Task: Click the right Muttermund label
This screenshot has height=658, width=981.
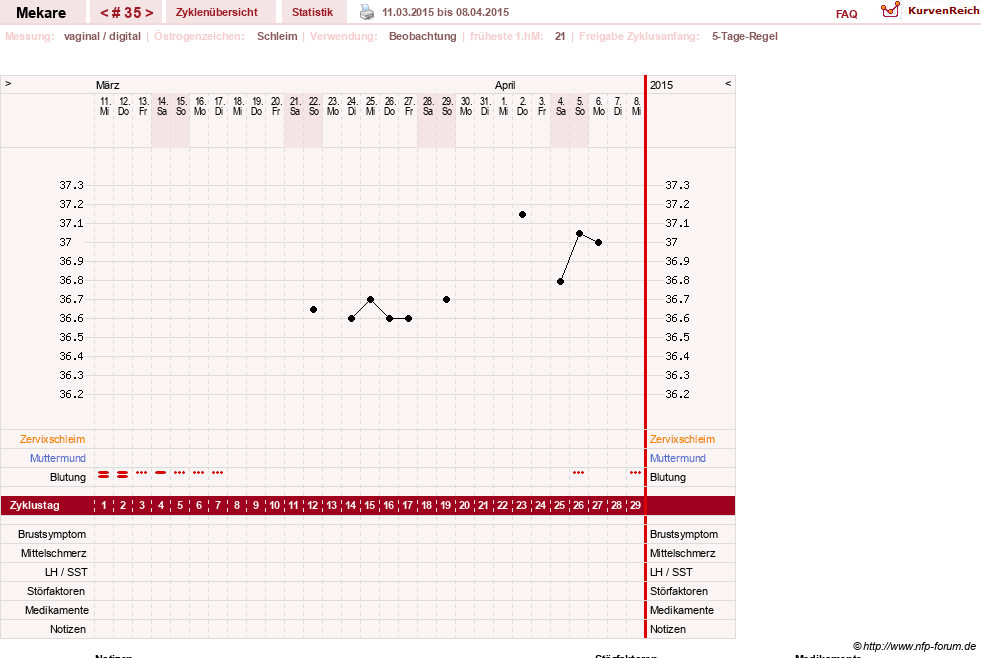Action: coord(678,458)
